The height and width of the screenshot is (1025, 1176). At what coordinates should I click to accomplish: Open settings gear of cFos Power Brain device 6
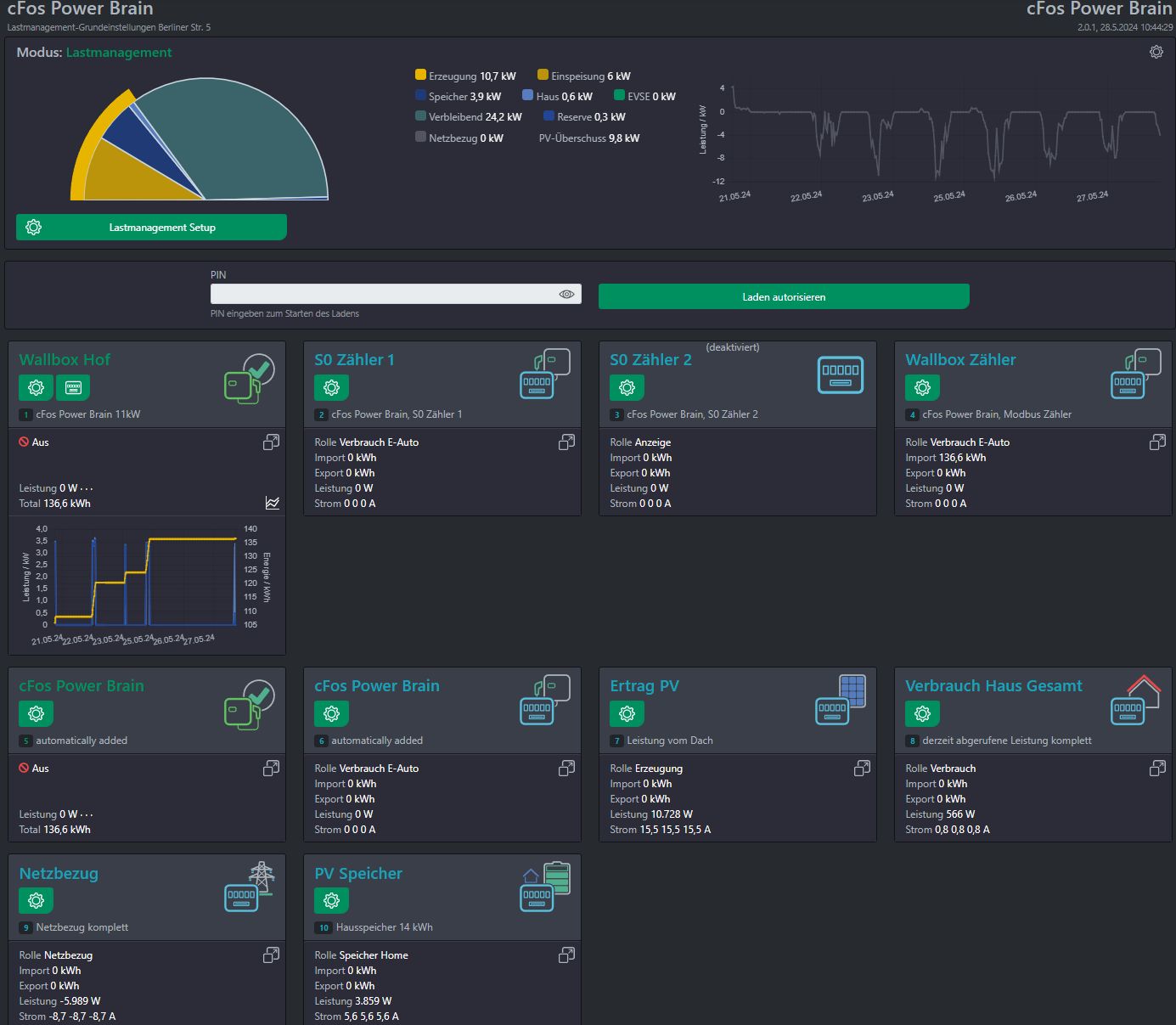tap(331, 713)
